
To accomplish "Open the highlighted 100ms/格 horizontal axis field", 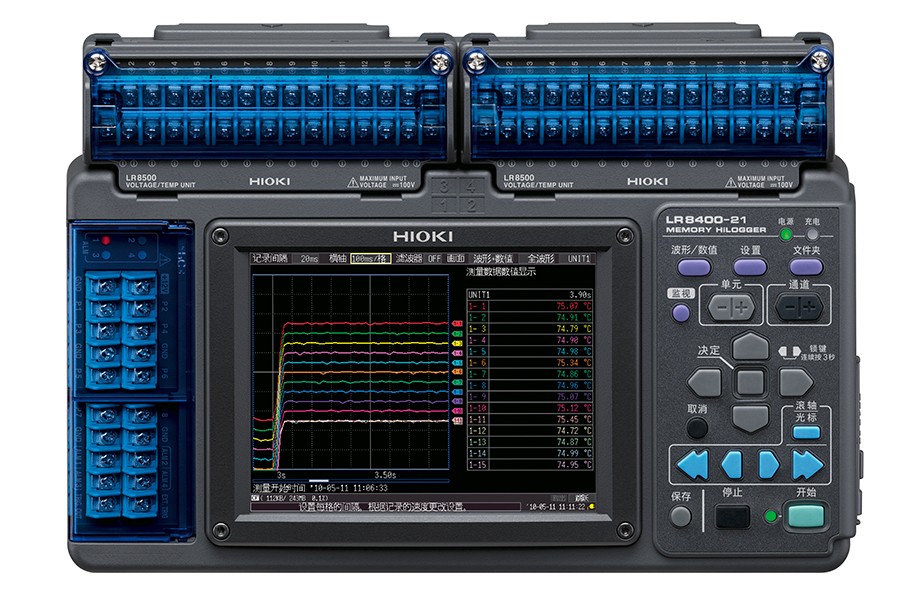I will point(370,259).
